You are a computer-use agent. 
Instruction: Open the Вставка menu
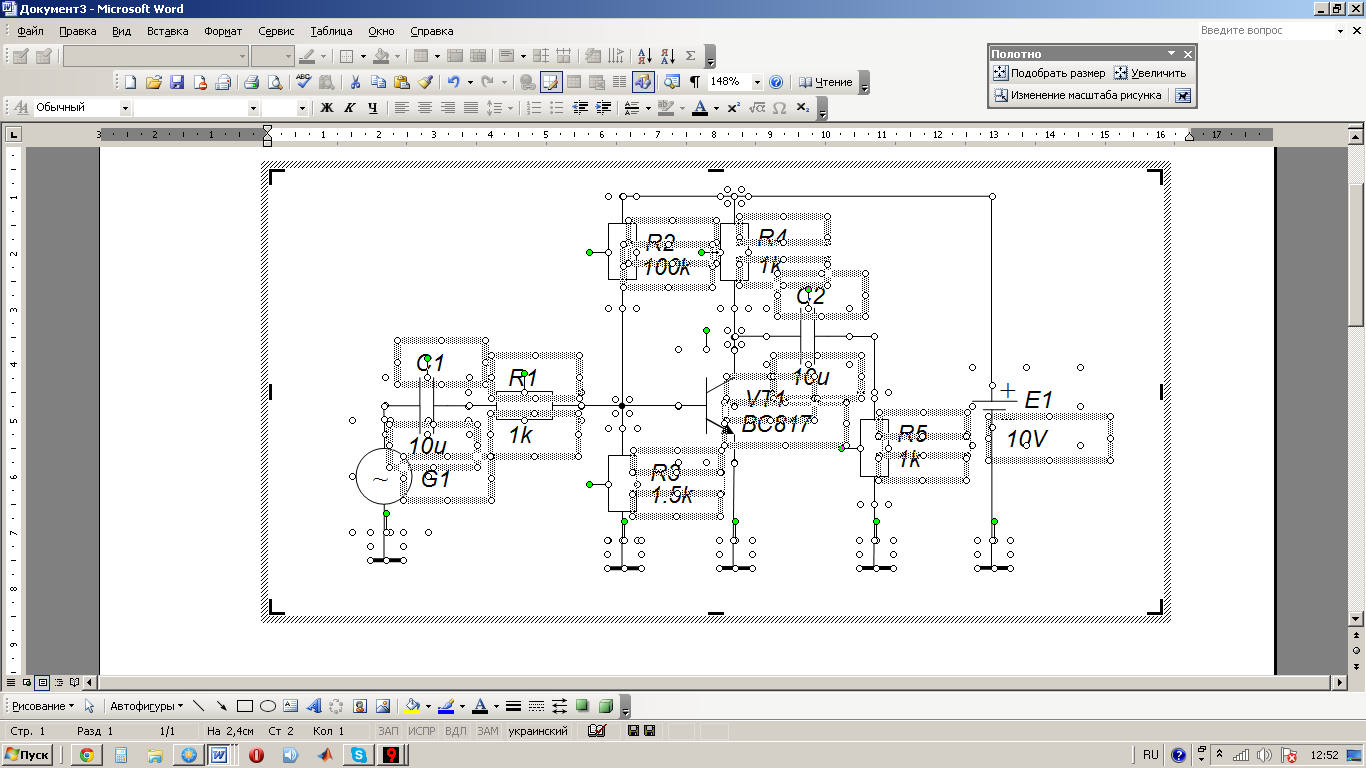pos(167,31)
